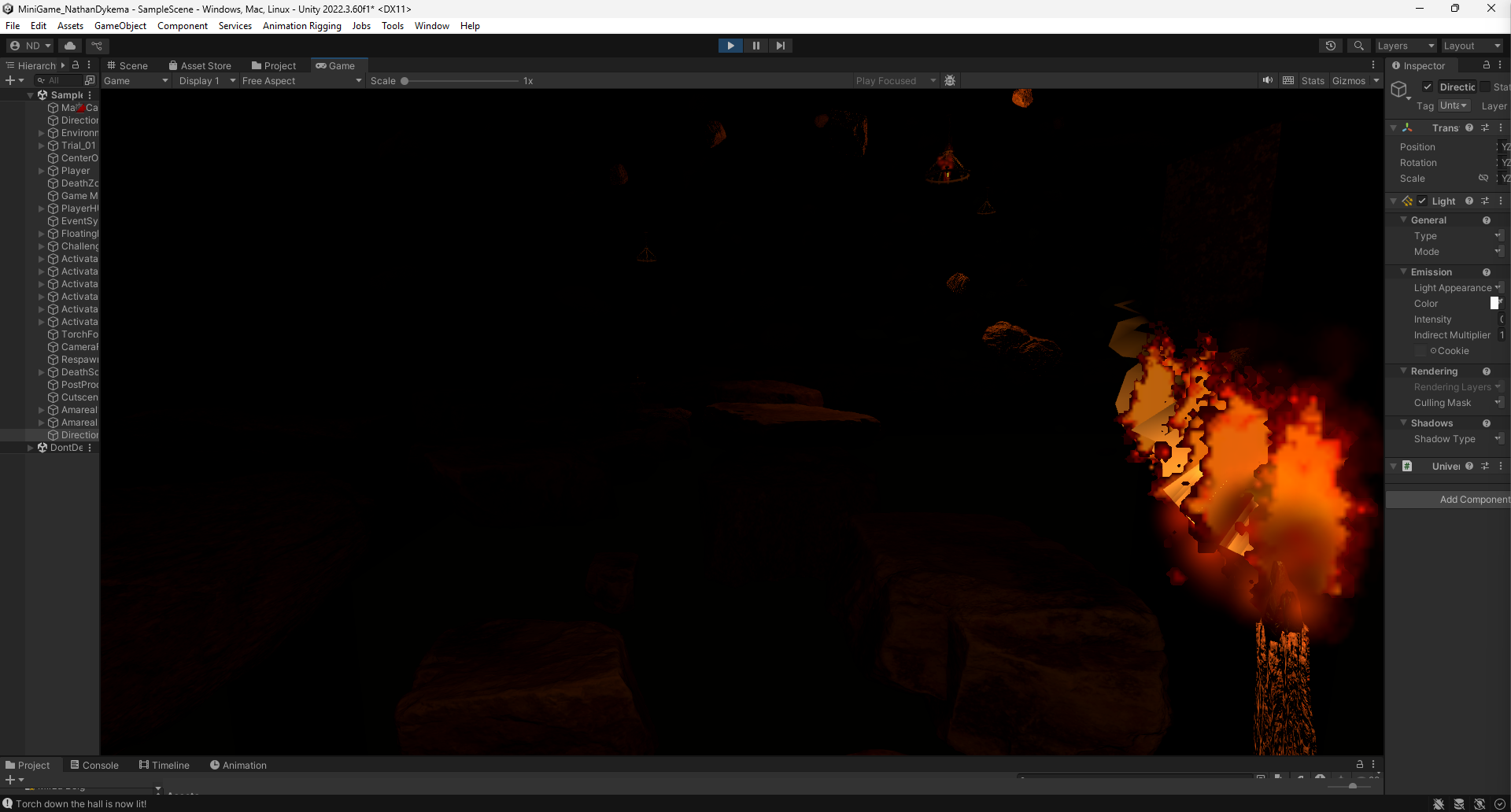Image resolution: width=1511 pixels, height=812 pixels.
Task: Enable the Stats overlay in Game view
Action: pyautogui.click(x=1313, y=80)
